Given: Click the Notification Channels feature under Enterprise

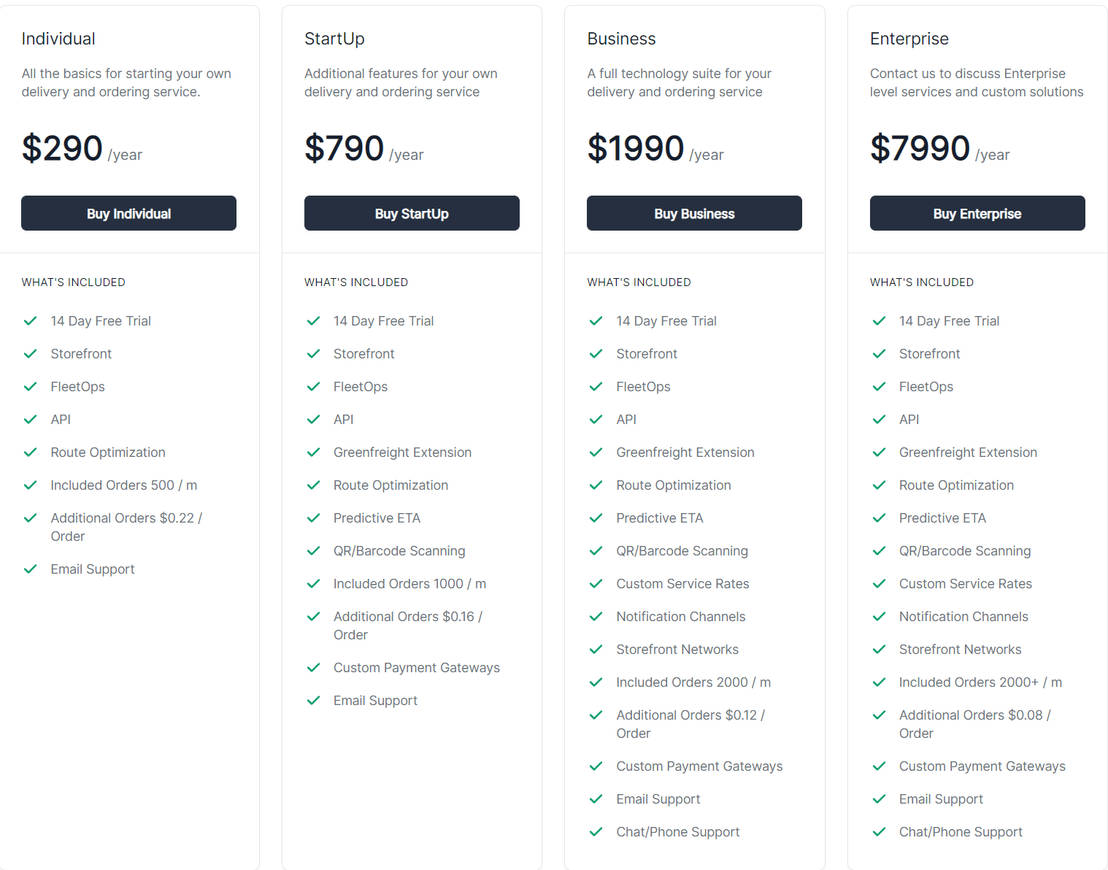Looking at the screenshot, I should click(x=963, y=617).
